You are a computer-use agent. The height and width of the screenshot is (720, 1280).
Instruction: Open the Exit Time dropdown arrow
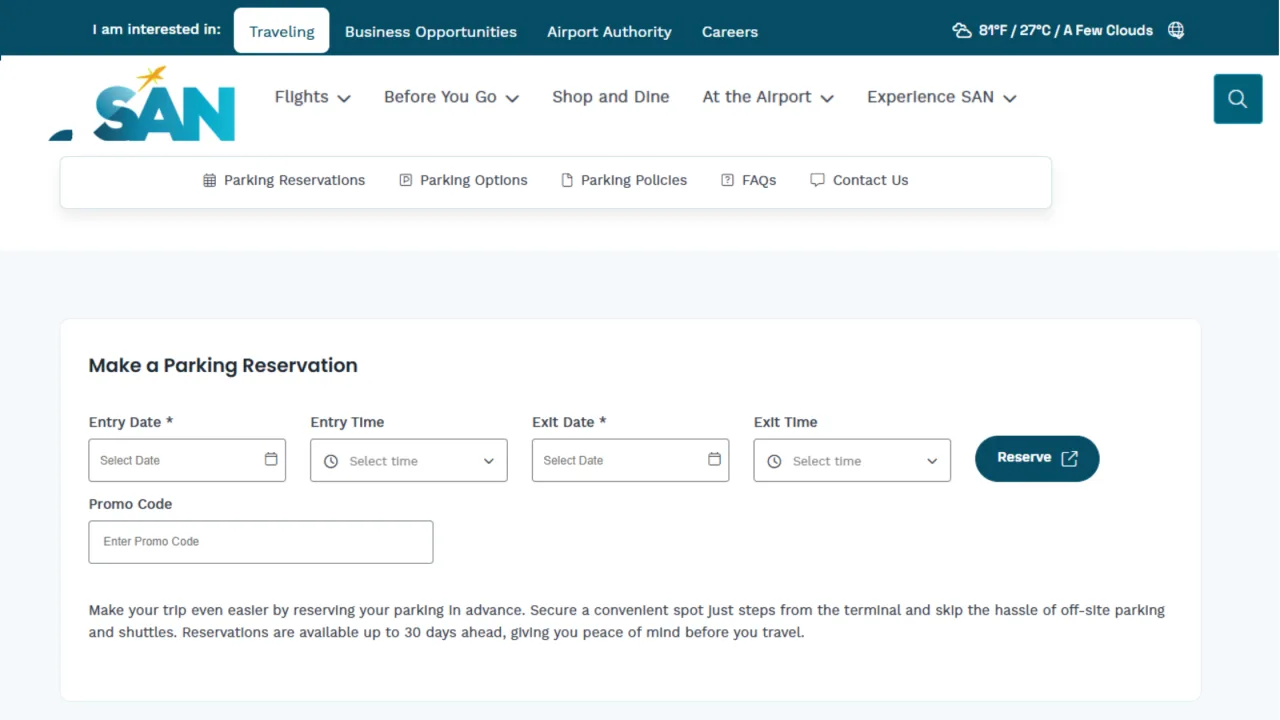pos(932,461)
